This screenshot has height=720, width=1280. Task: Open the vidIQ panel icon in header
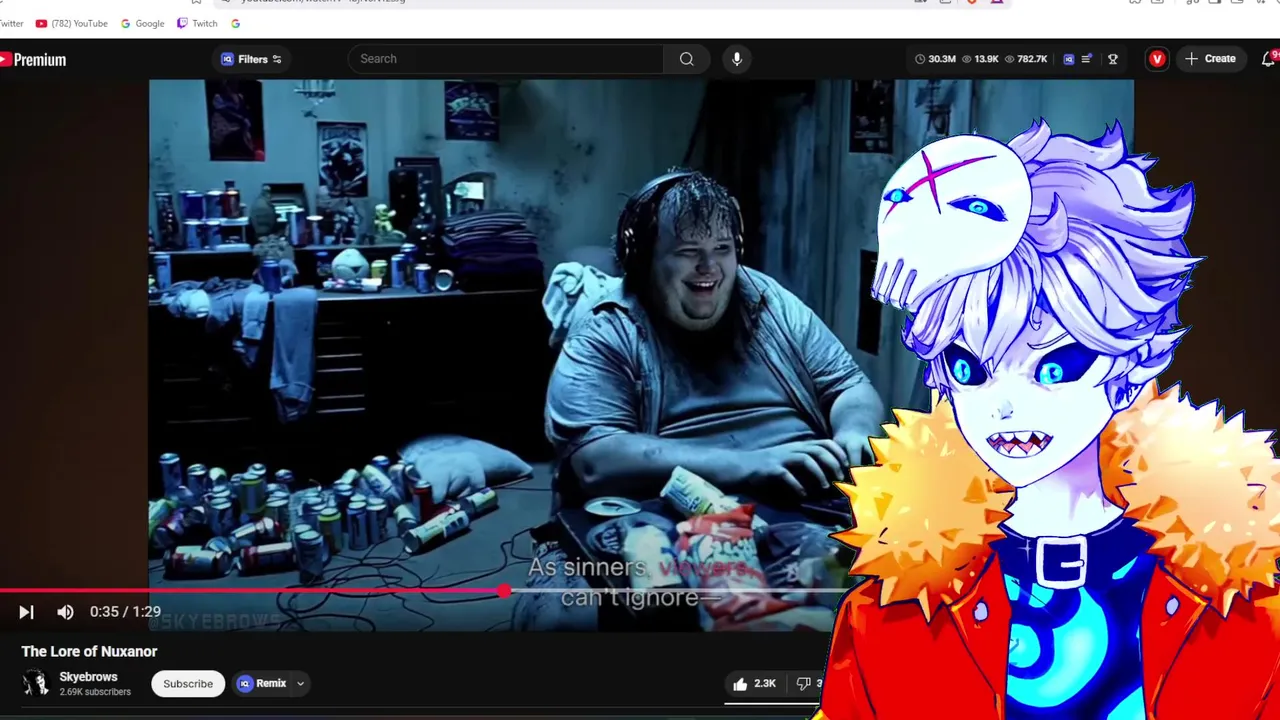(x=1068, y=59)
